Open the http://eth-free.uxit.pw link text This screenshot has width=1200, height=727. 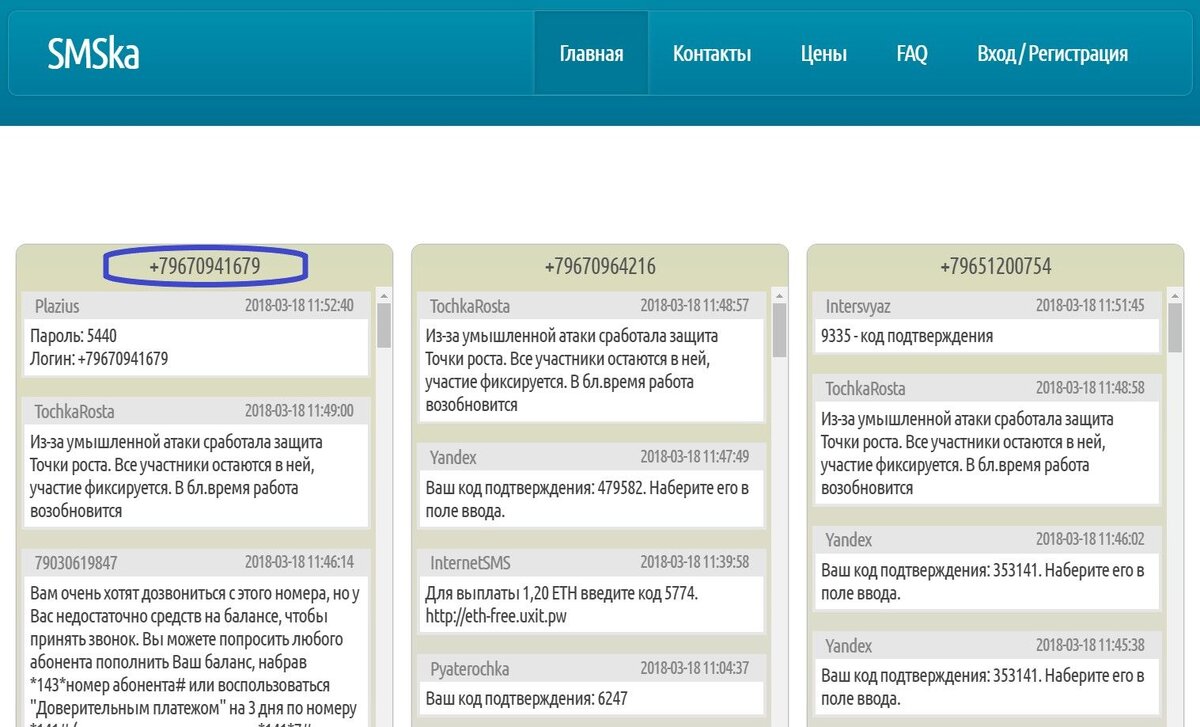pos(496,616)
